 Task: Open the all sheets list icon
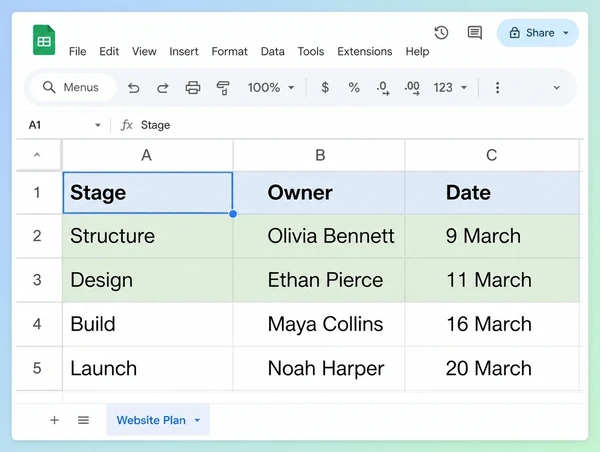click(83, 420)
